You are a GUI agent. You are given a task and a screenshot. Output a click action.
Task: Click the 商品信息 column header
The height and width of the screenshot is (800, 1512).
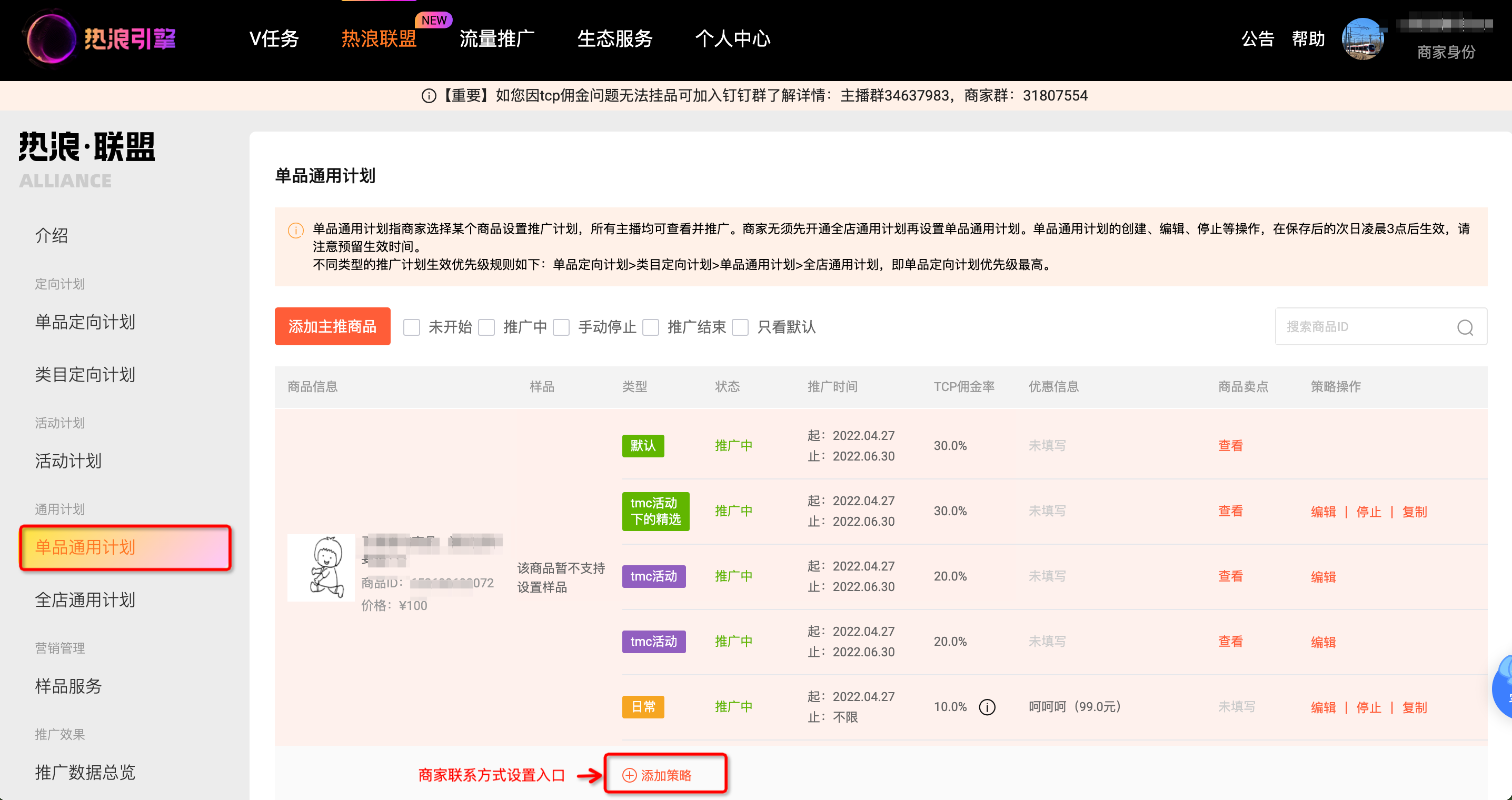point(312,387)
